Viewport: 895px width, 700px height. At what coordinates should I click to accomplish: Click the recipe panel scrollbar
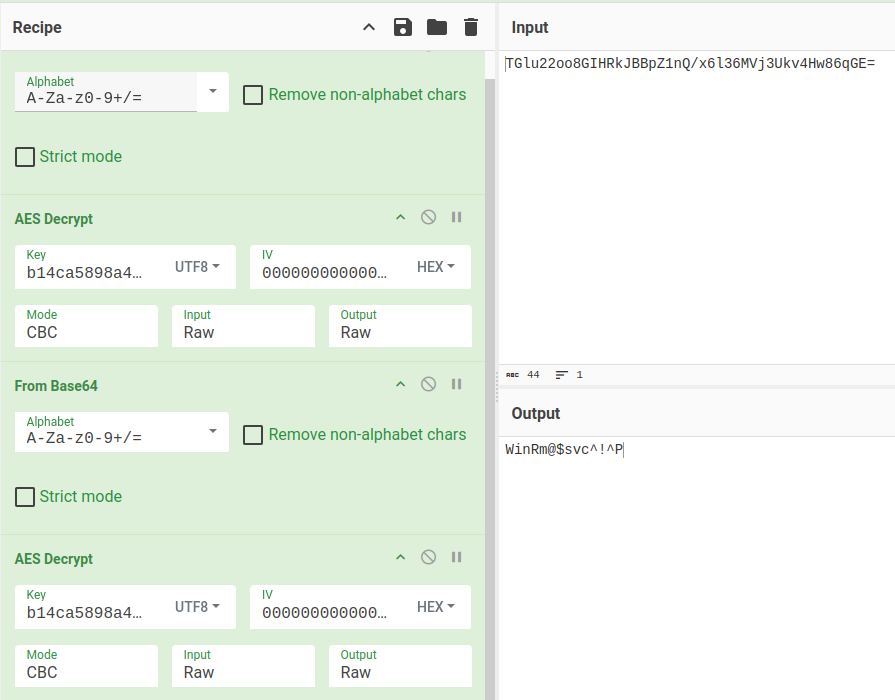(x=490, y=300)
